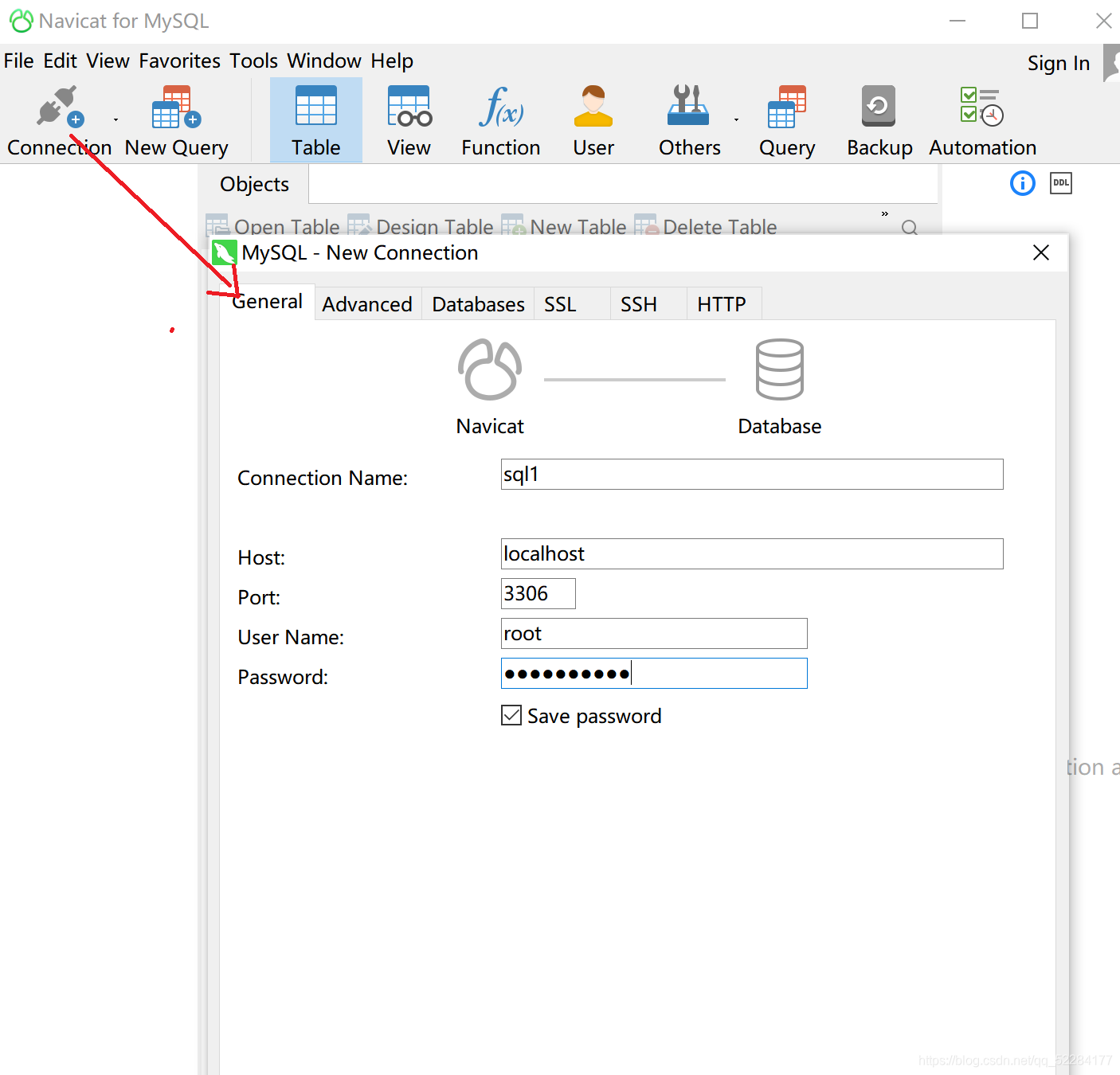1120x1075 pixels.
Task: Expand the toolbar overflow chevron
Action: (885, 213)
